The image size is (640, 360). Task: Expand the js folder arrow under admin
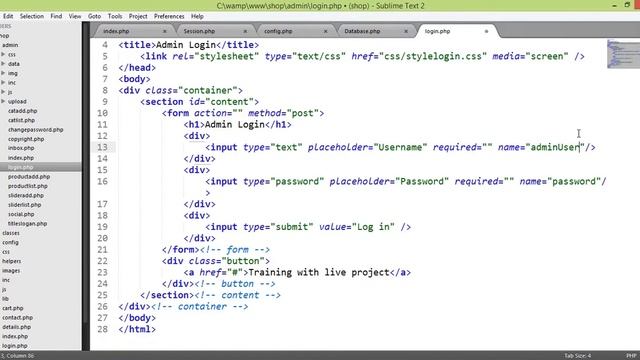[3, 92]
